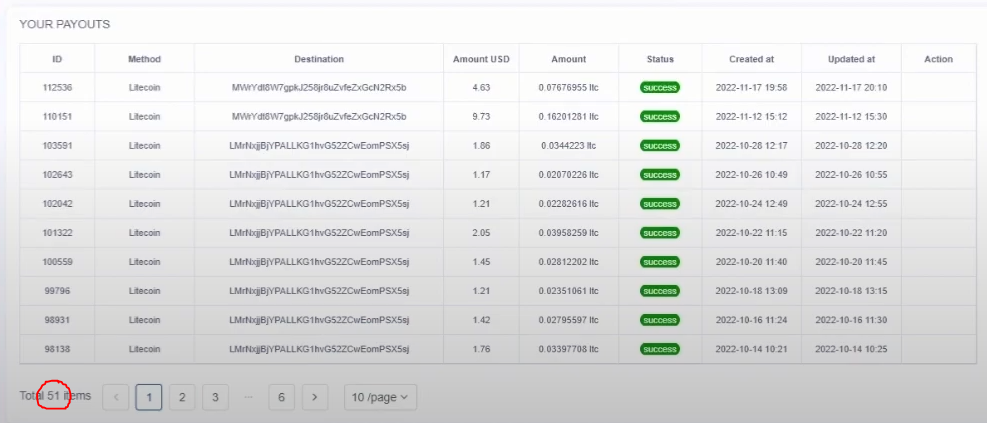Click the success badge for payout 112536
This screenshot has height=423, width=987.
660,87
